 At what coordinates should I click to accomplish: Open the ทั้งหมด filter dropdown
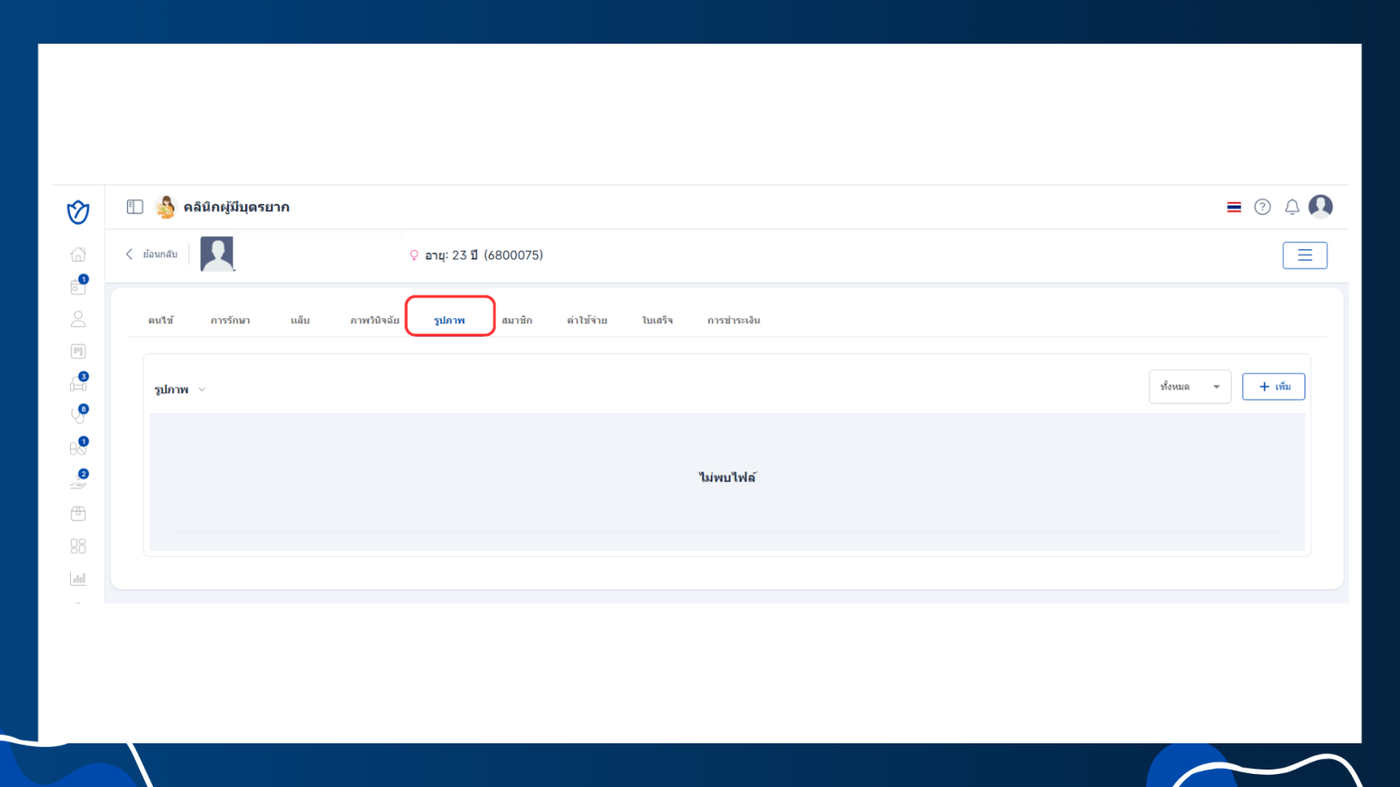pos(1190,387)
